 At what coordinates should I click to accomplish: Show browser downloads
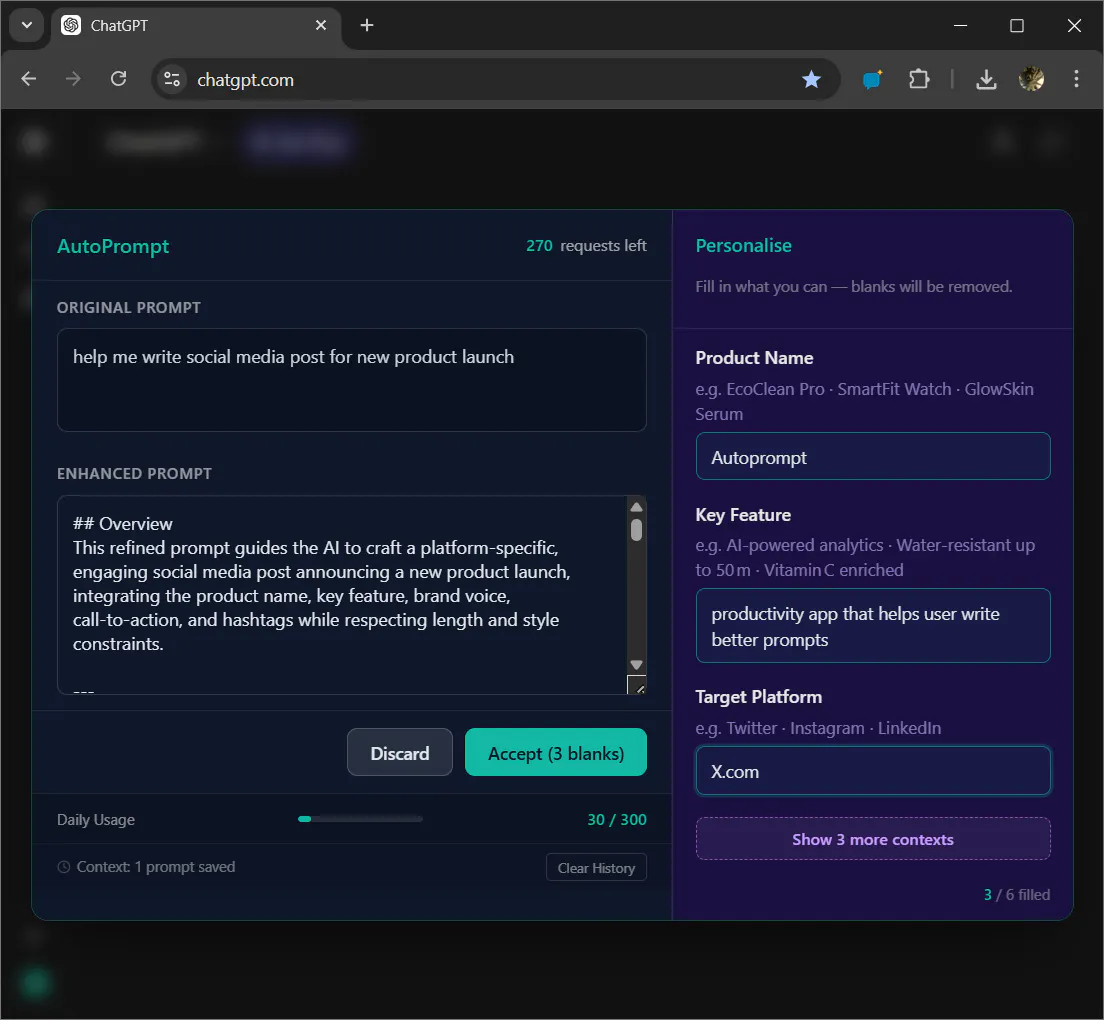986,80
